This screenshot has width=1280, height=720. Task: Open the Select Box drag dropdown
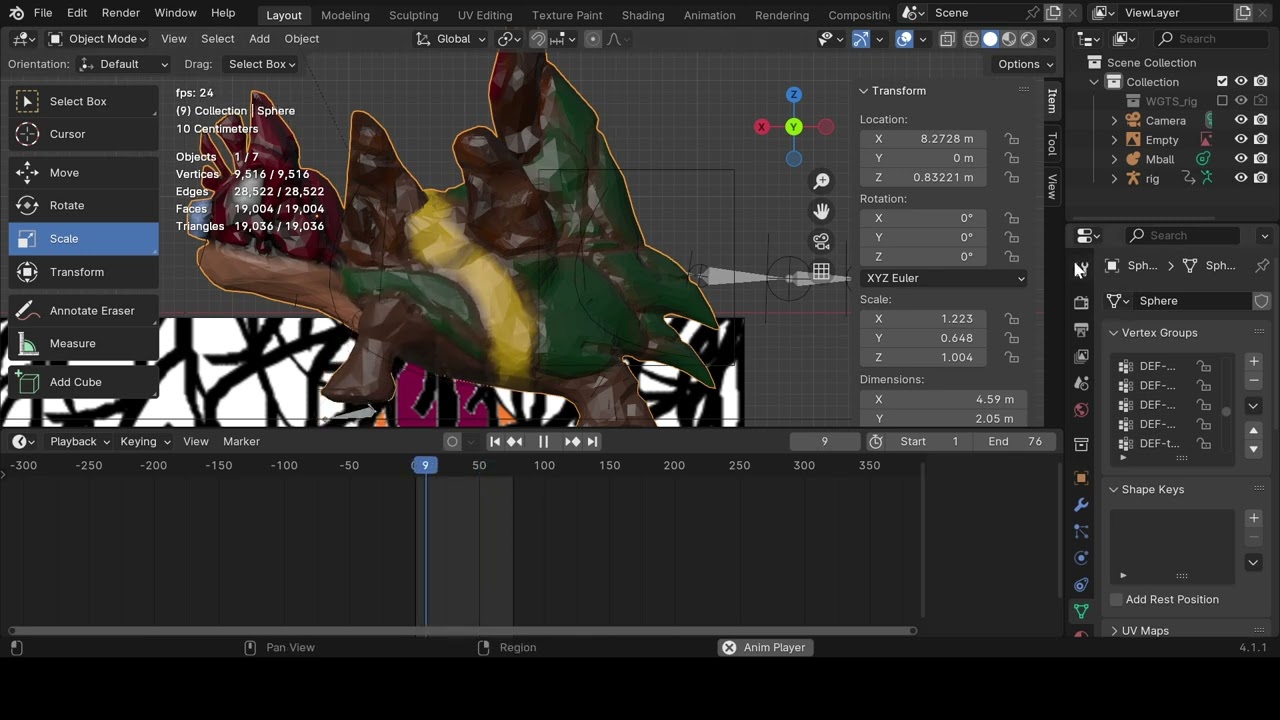[x=261, y=64]
